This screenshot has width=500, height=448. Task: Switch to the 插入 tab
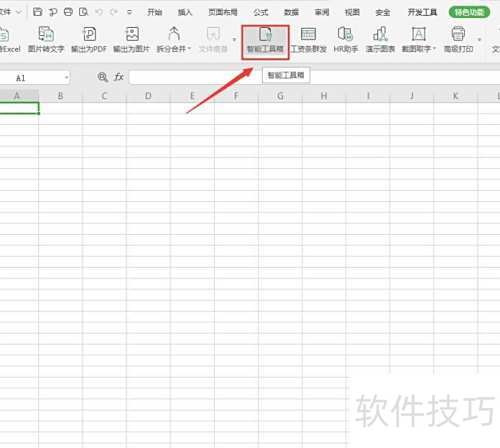click(x=185, y=12)
